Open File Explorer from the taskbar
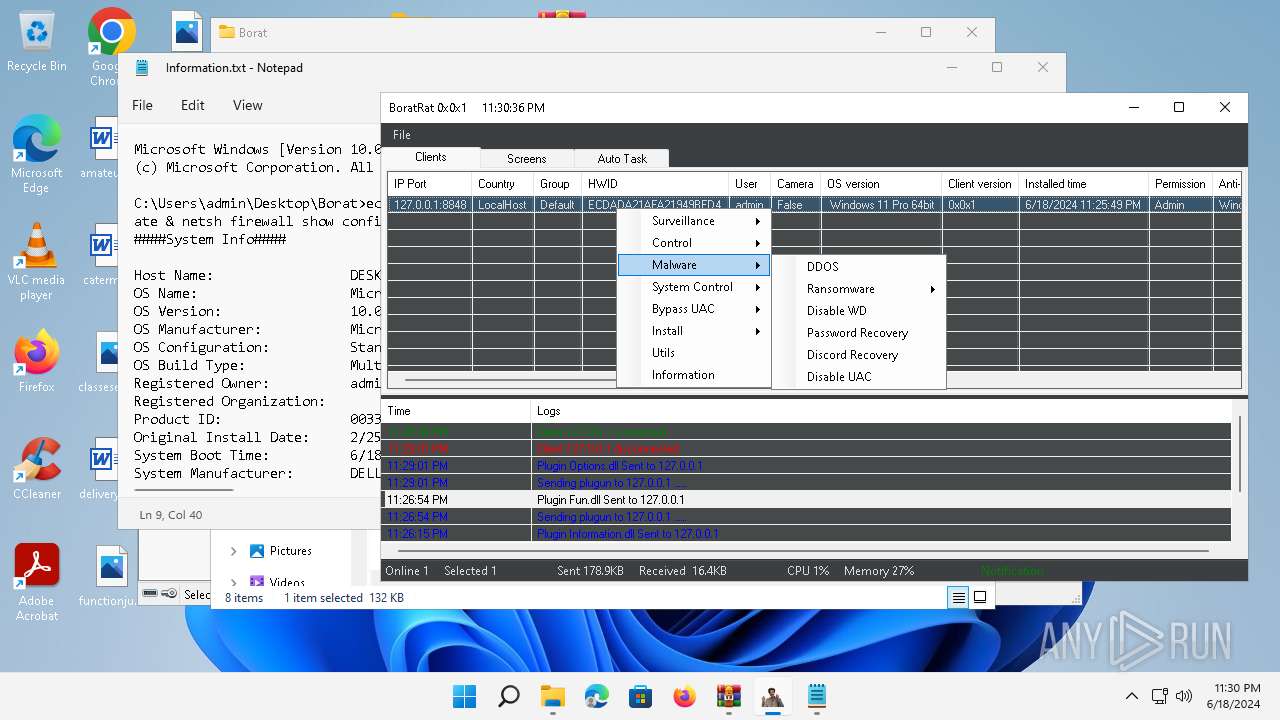Screen dimensions: 1280x720 click(x=553, y=696)
